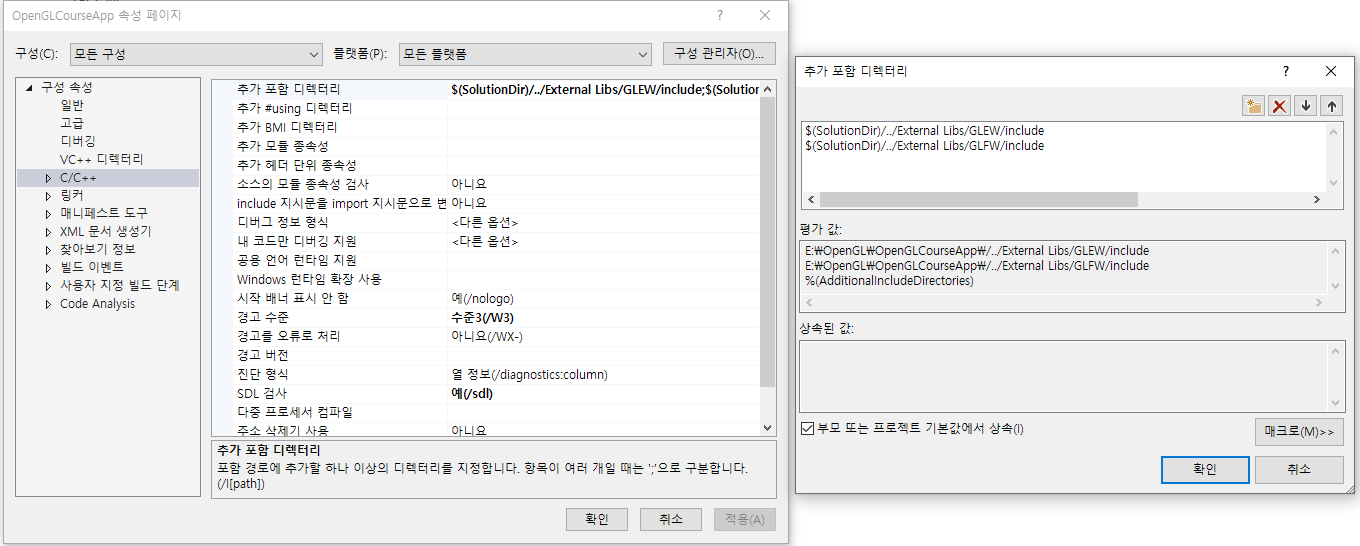Click the evaluated %(AdditionalIncludeDirectories) line

tap(889, 281)
